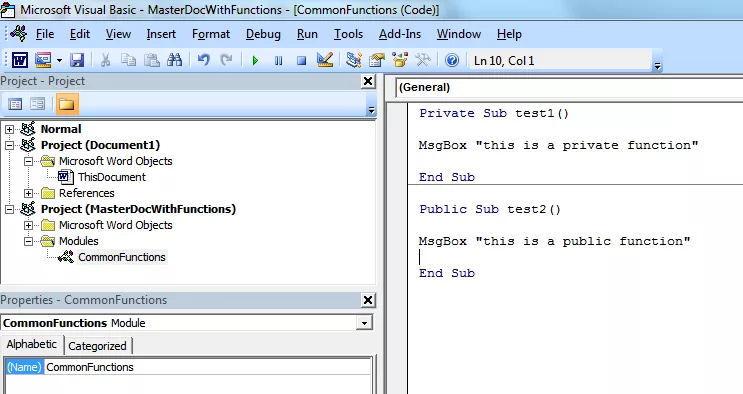
Task: Expand the Normal project node
Action: [x=9, y=129]
